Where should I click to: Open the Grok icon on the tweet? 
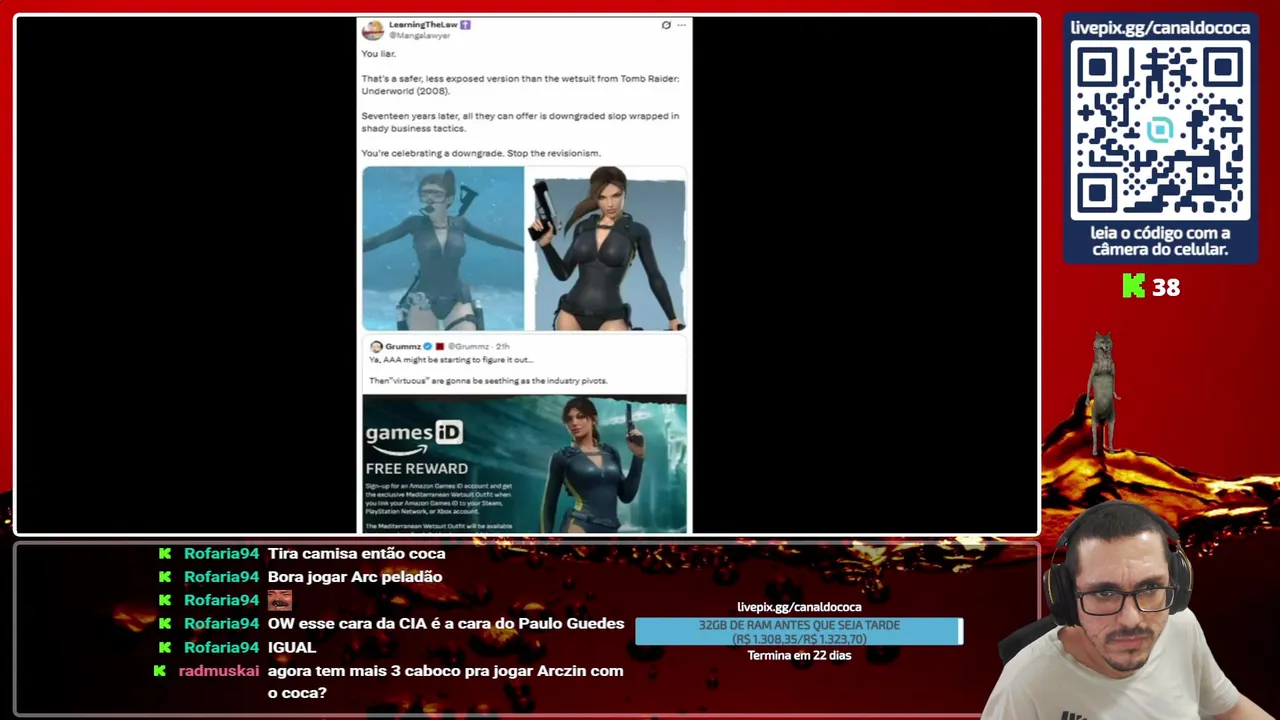666,25
